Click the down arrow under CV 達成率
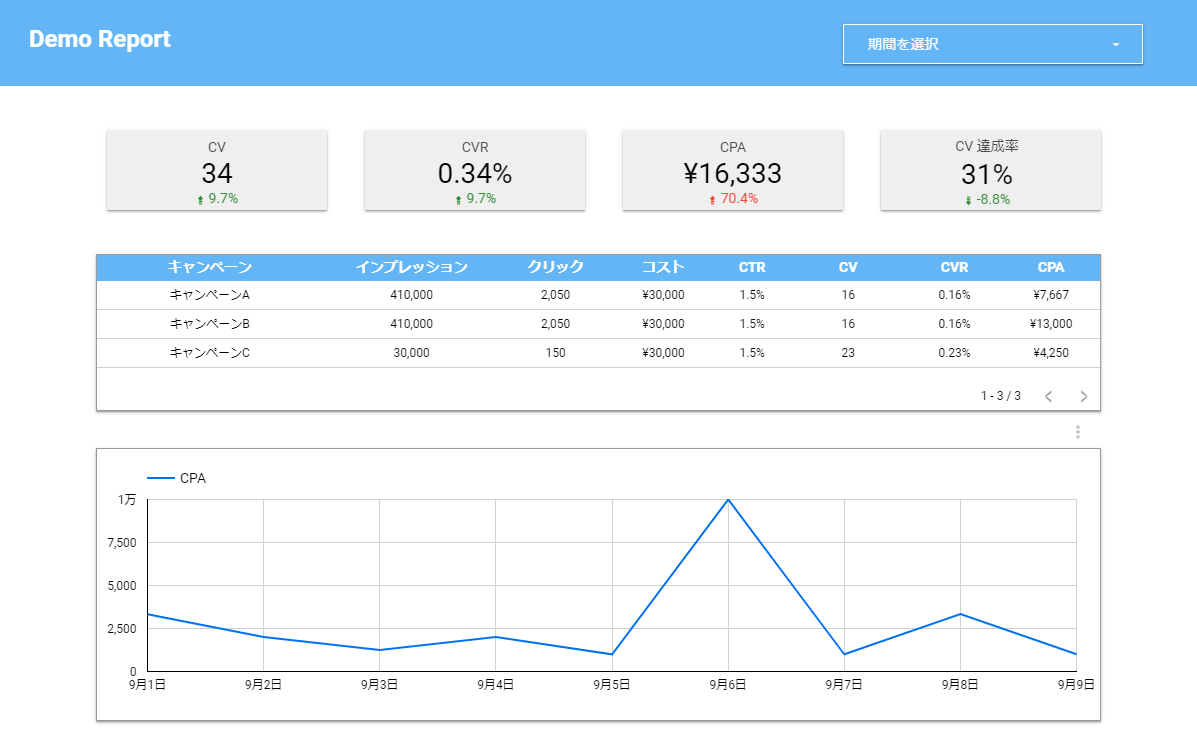 (968, 200)
